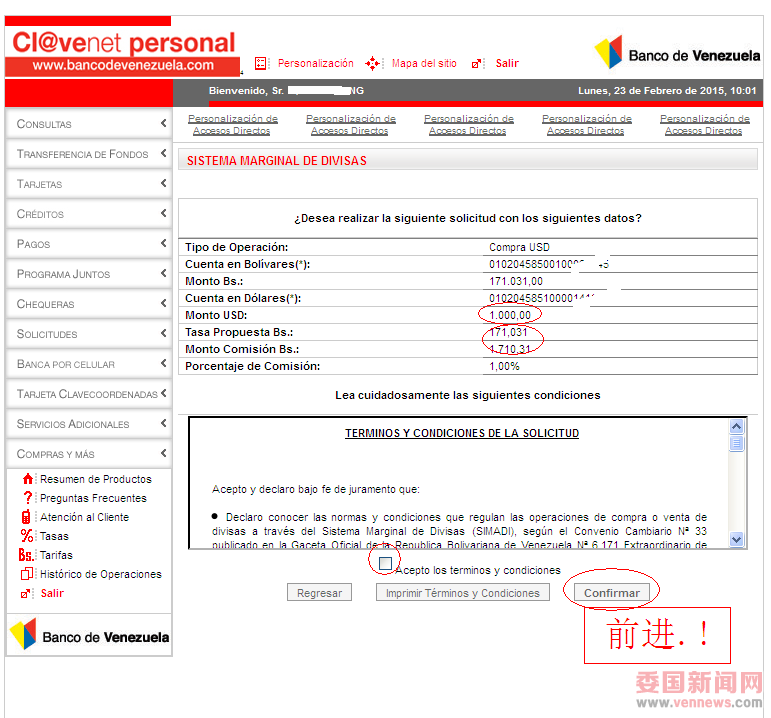Expand the Transferencia de Fondos arrow

(164, 153)
